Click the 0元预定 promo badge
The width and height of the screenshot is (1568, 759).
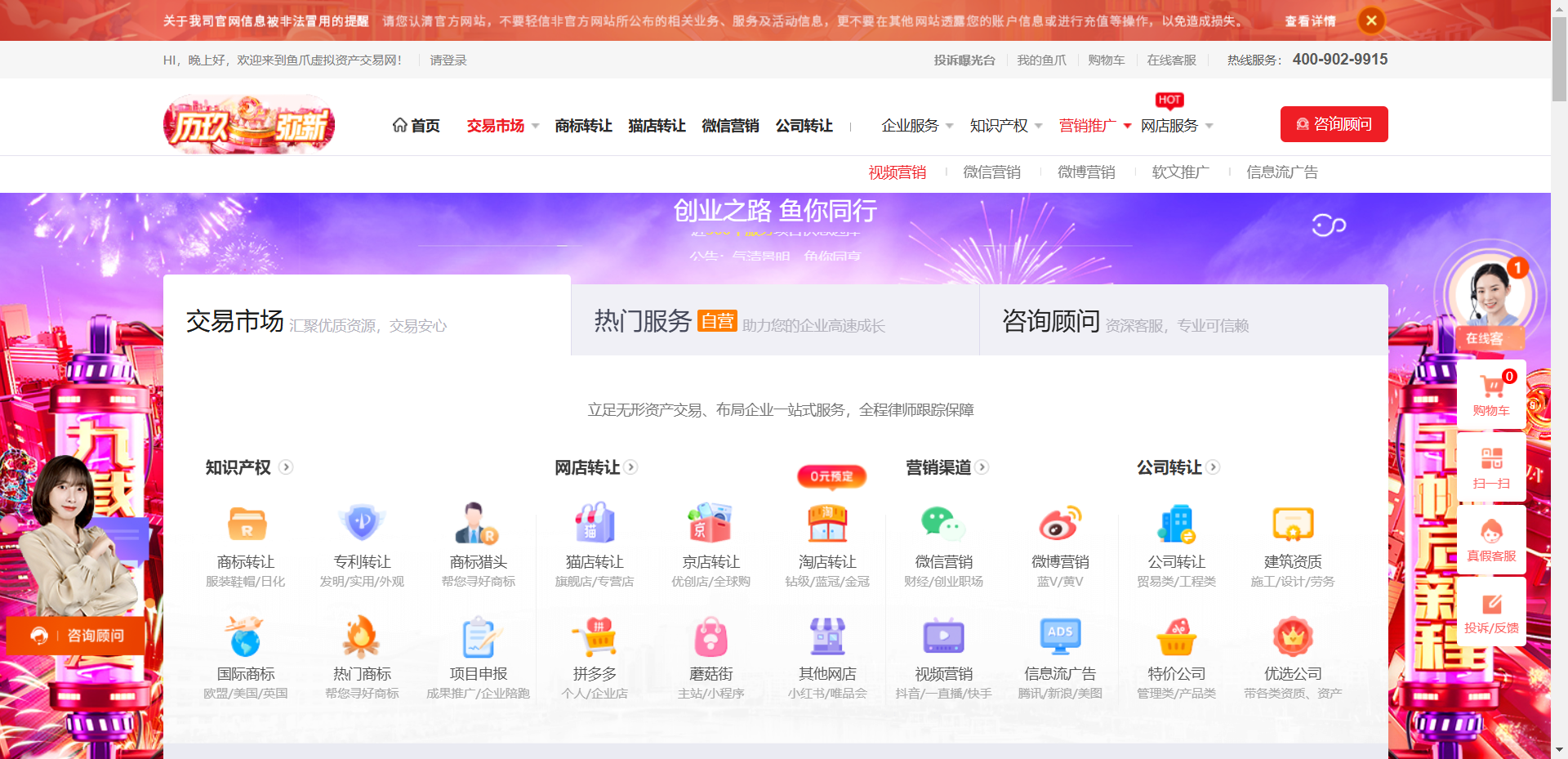click(831, 476)
